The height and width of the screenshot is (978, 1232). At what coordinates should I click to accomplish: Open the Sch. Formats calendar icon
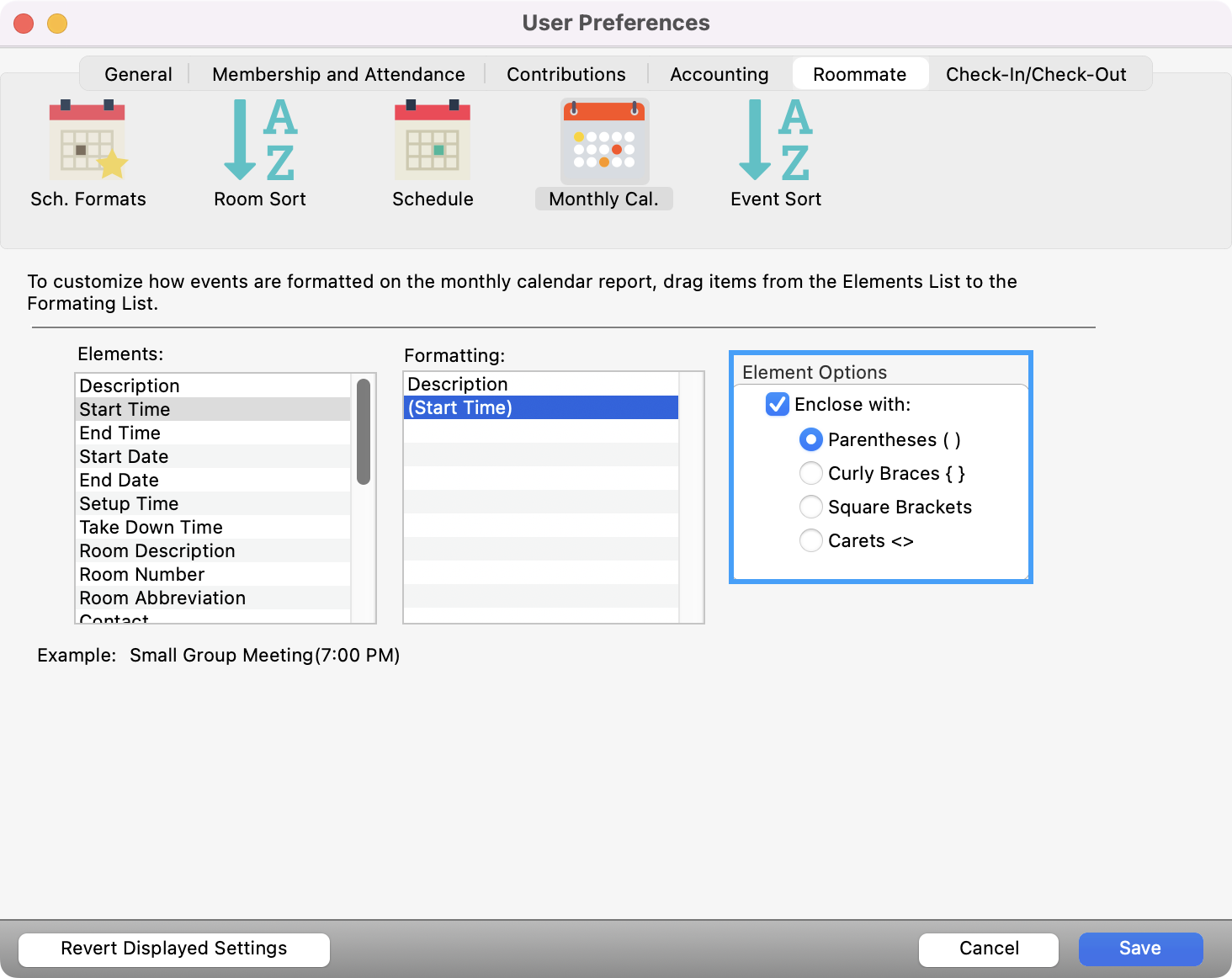pyautogui.click(x=88, y=141)
